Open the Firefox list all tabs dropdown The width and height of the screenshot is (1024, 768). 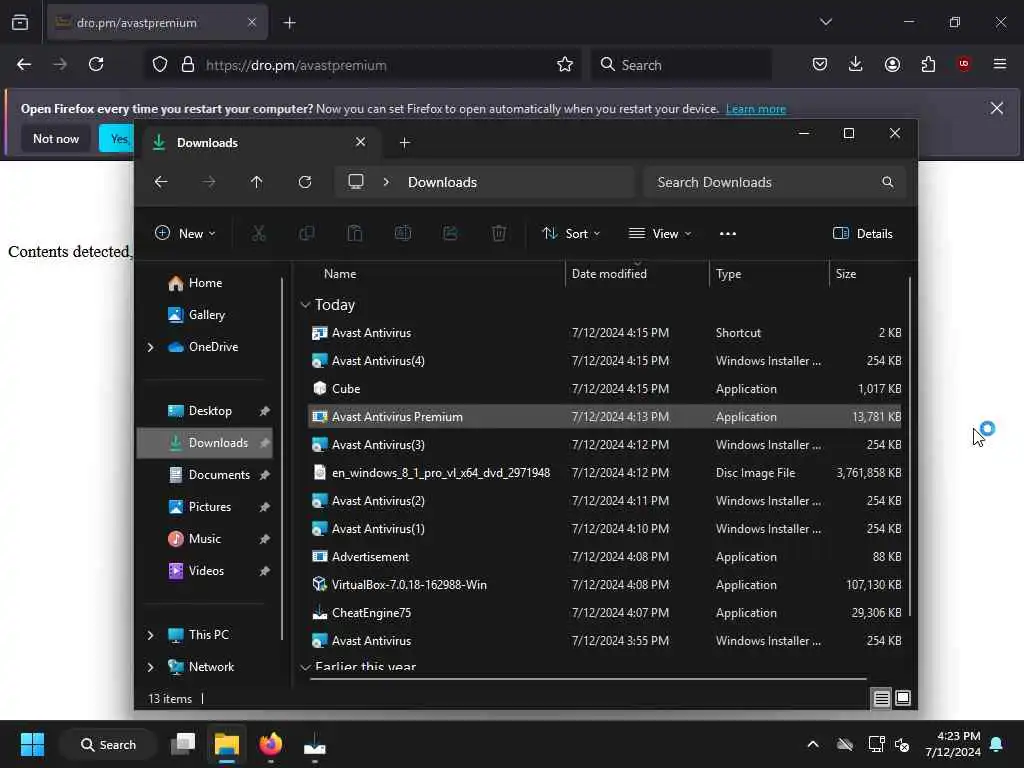(x=826, y=22)
